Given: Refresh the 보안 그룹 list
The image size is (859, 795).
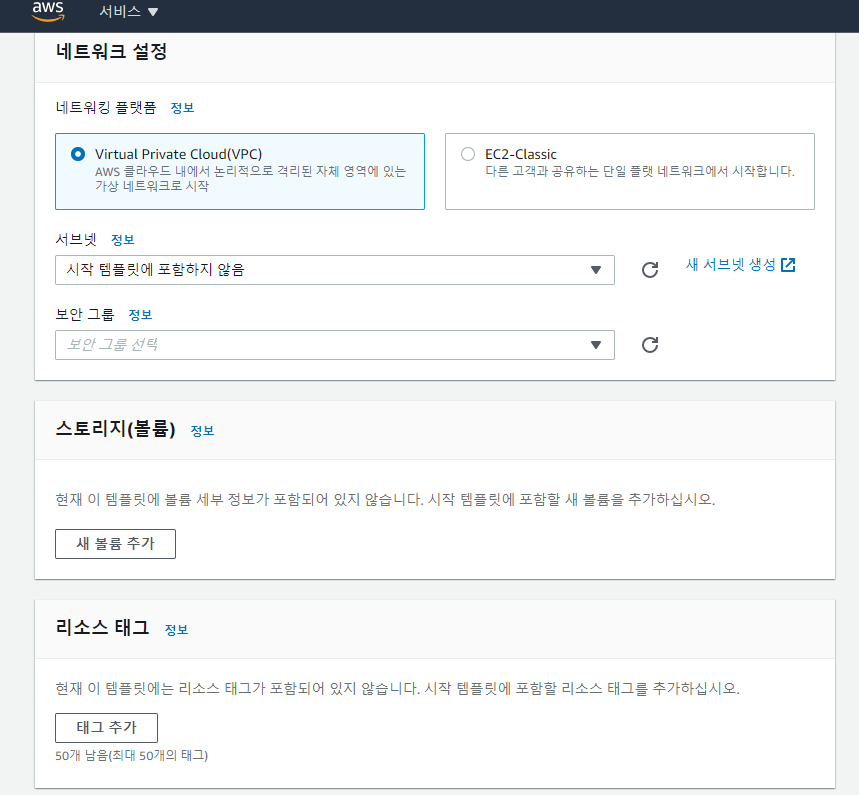Looking at the screenshot, I should click(x=650, y=345).
